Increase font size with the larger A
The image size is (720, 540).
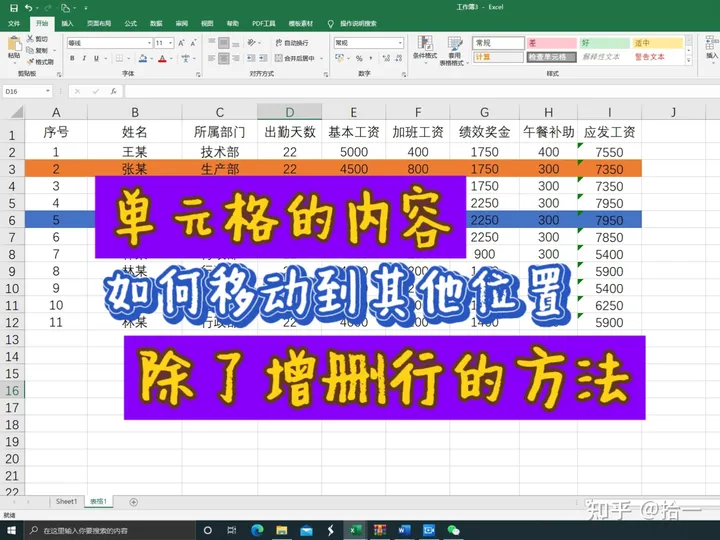pos(181,43)
